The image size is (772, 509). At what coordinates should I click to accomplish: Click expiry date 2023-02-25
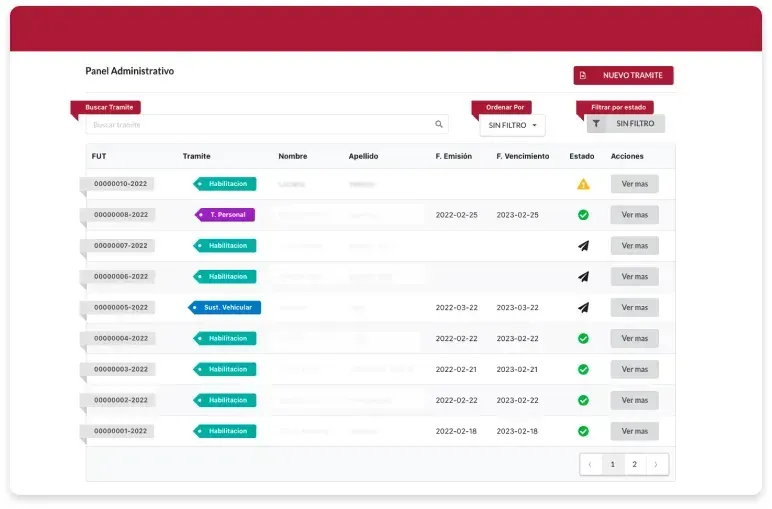(517, 215)
